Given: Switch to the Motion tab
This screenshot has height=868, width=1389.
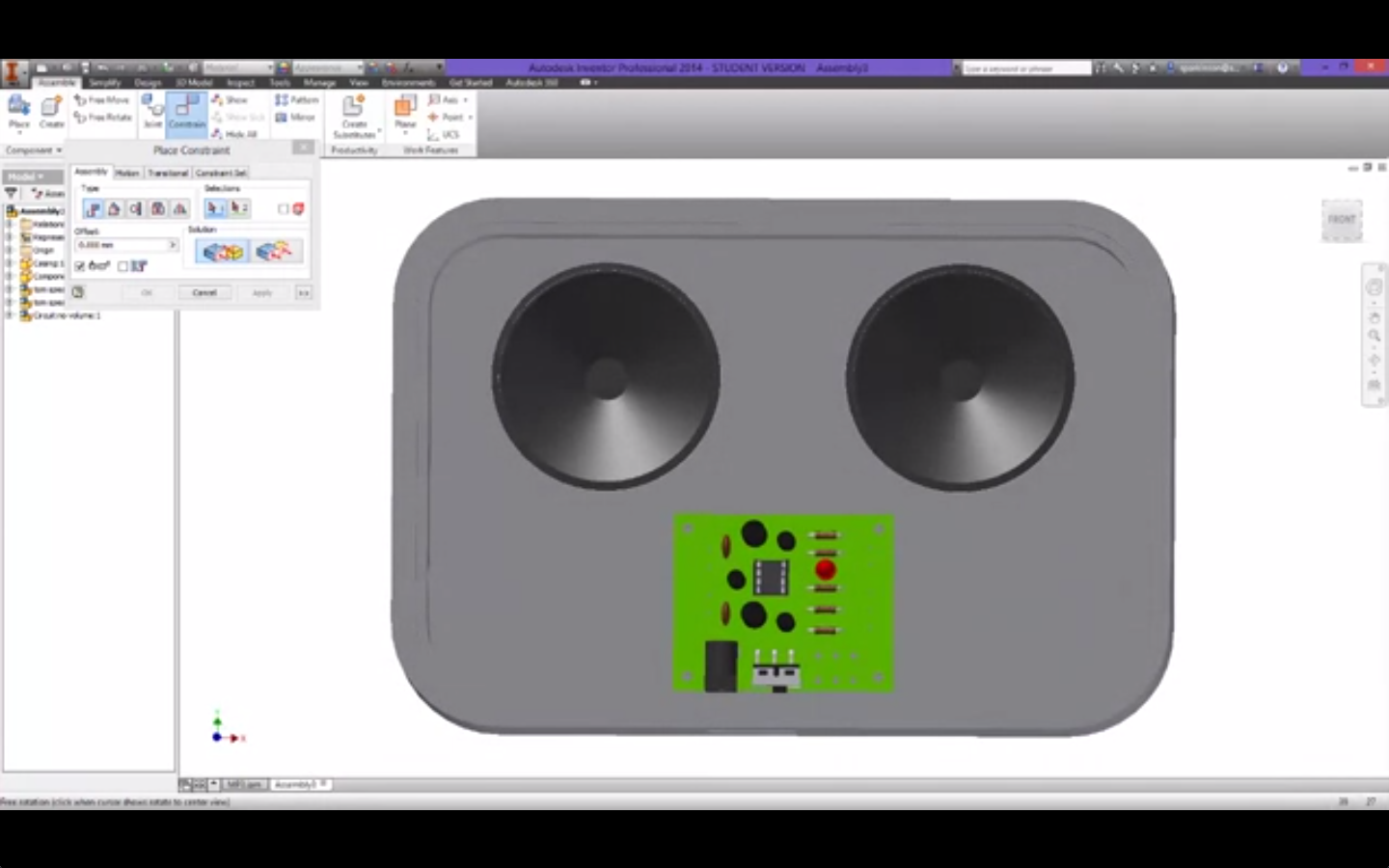Looking at the screenshot, I should pyautogui.click(x=127, y=173).
